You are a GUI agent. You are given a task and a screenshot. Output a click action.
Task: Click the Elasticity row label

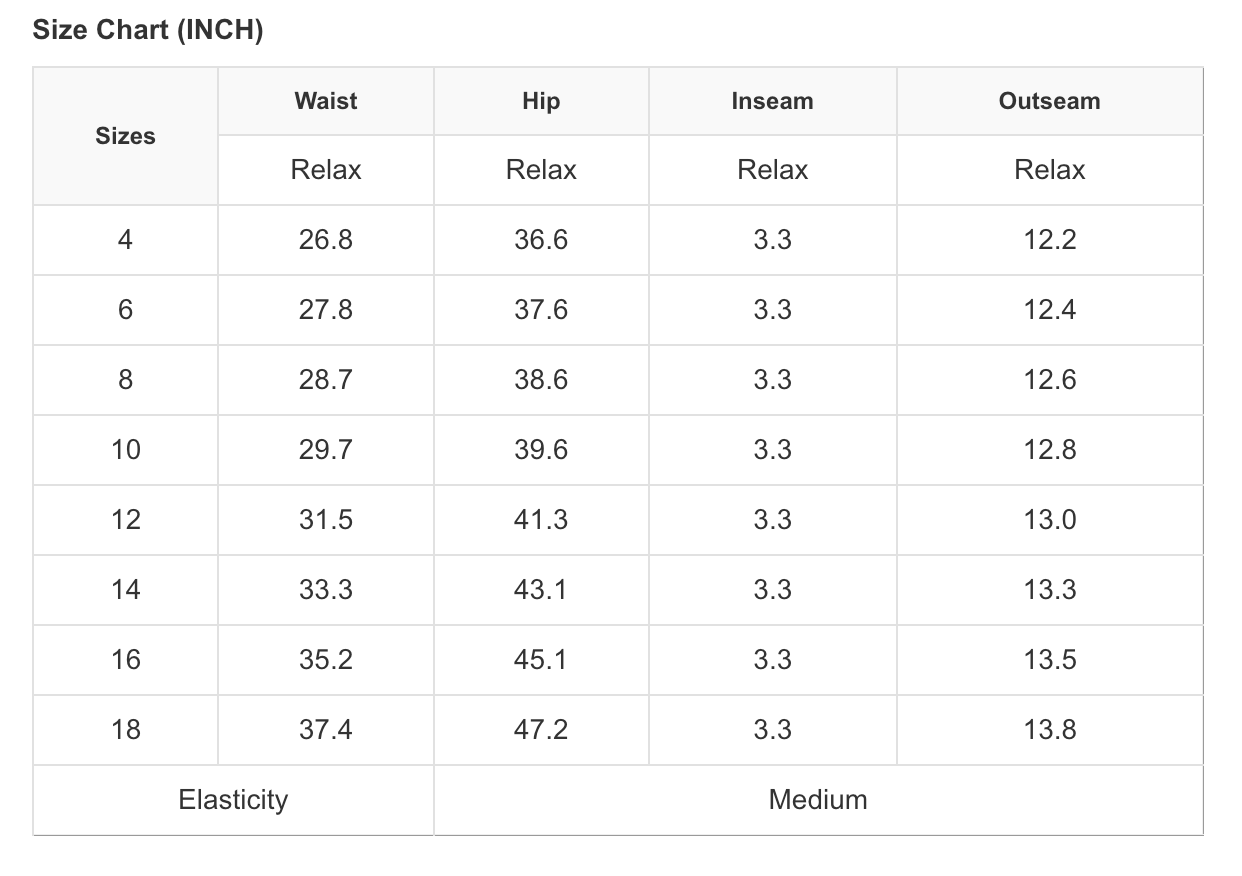point(233,800)
